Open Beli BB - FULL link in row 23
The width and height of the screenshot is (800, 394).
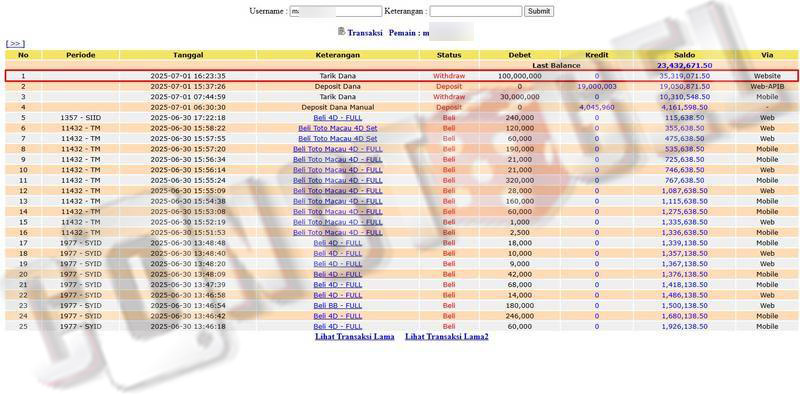(338, 306)
